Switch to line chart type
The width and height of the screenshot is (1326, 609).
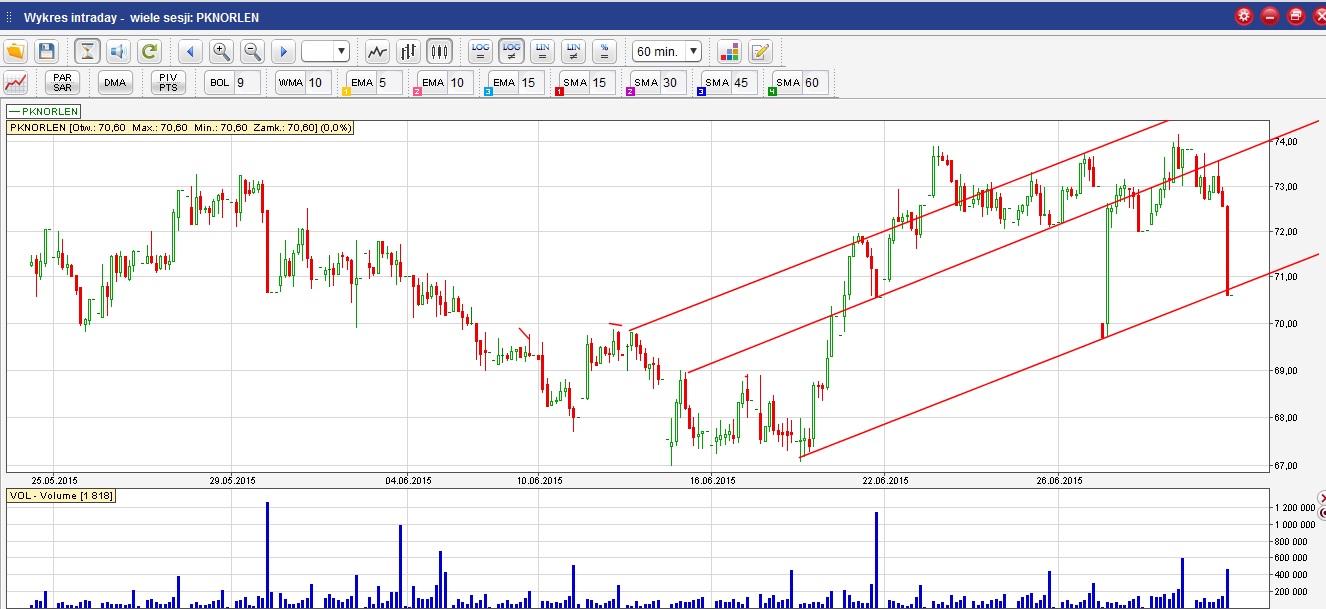tap(377, 51)
